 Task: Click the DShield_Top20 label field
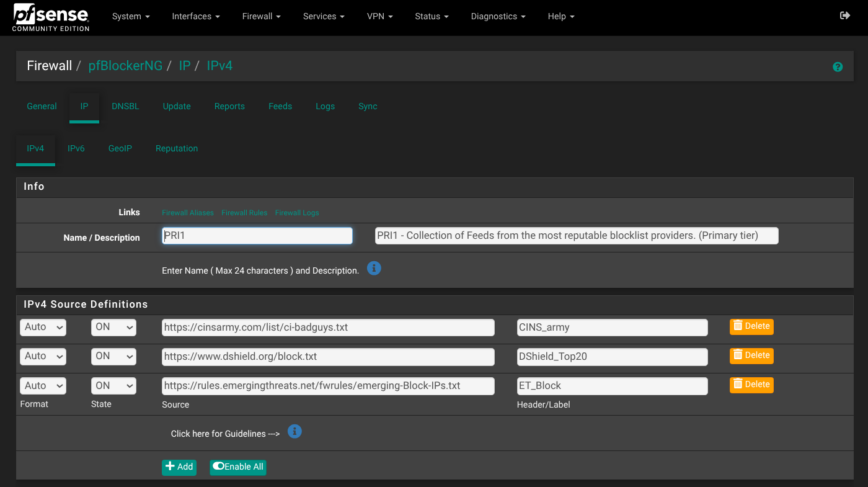click(x=612, y=356)
